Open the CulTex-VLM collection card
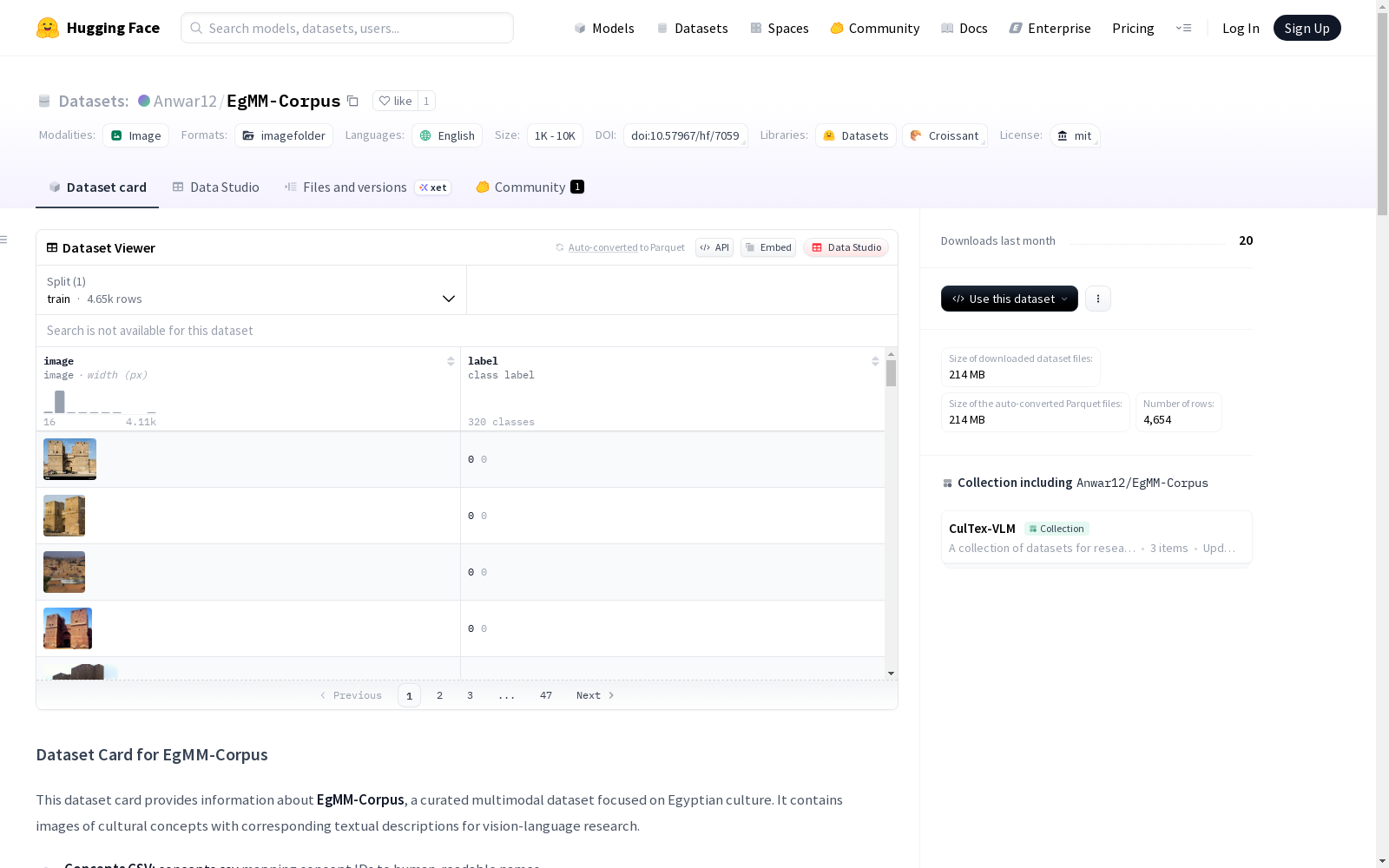This screenshot has height=868, width=1389. 1096,538
